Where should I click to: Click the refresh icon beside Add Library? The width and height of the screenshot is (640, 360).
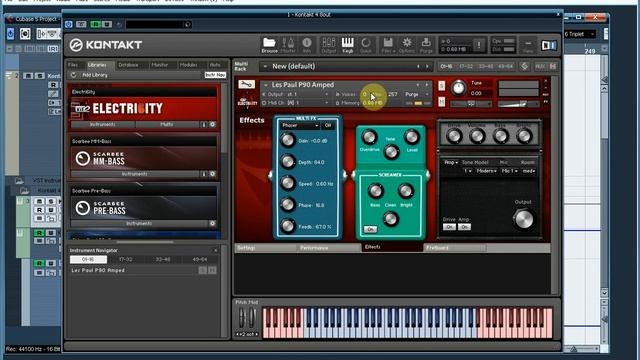point(73,75)
